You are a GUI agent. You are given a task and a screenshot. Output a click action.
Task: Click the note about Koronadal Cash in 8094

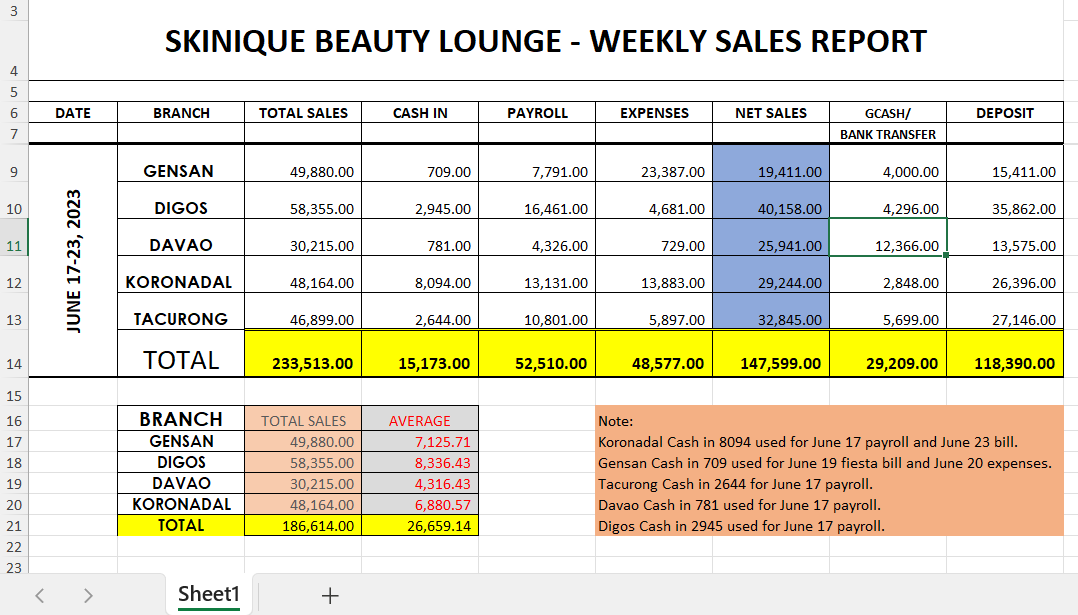(808, 442)
